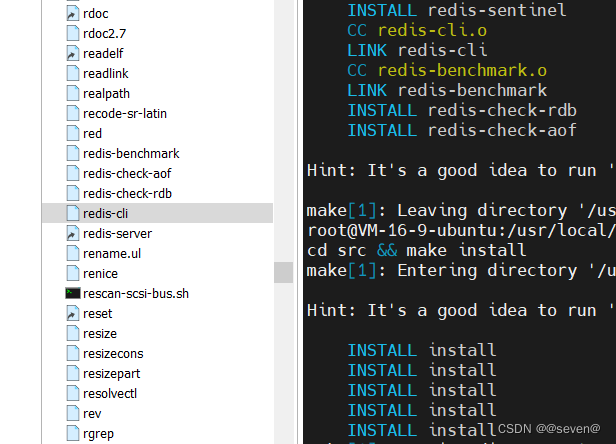
Task: Click the 'cd src && make install' terminal line
Action: [416, 250]
